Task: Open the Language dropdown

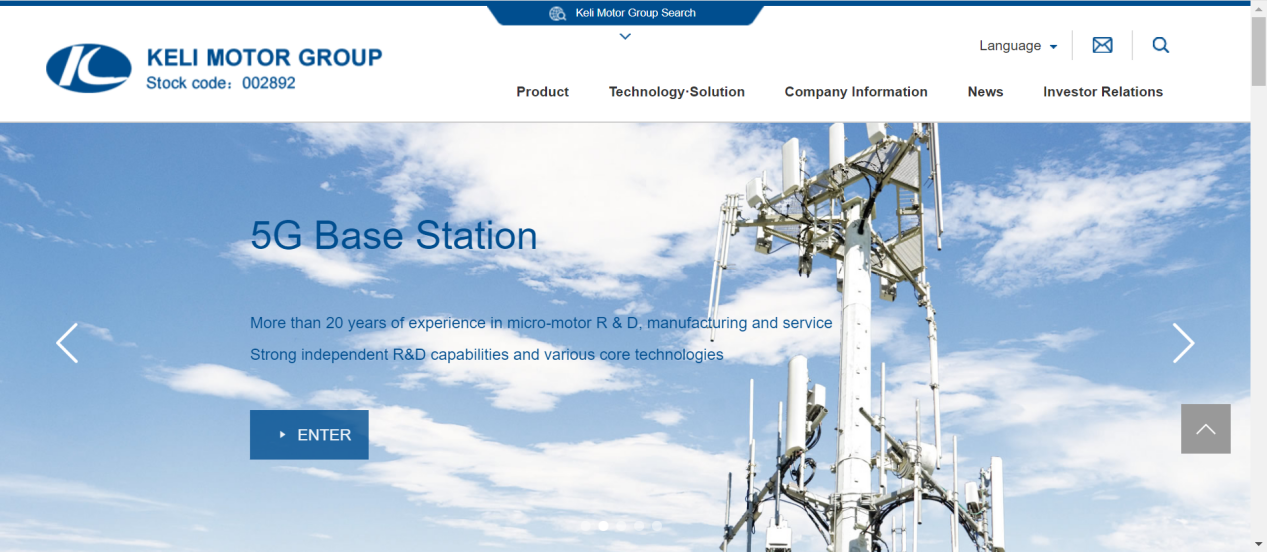Action: coord(1018,45)
